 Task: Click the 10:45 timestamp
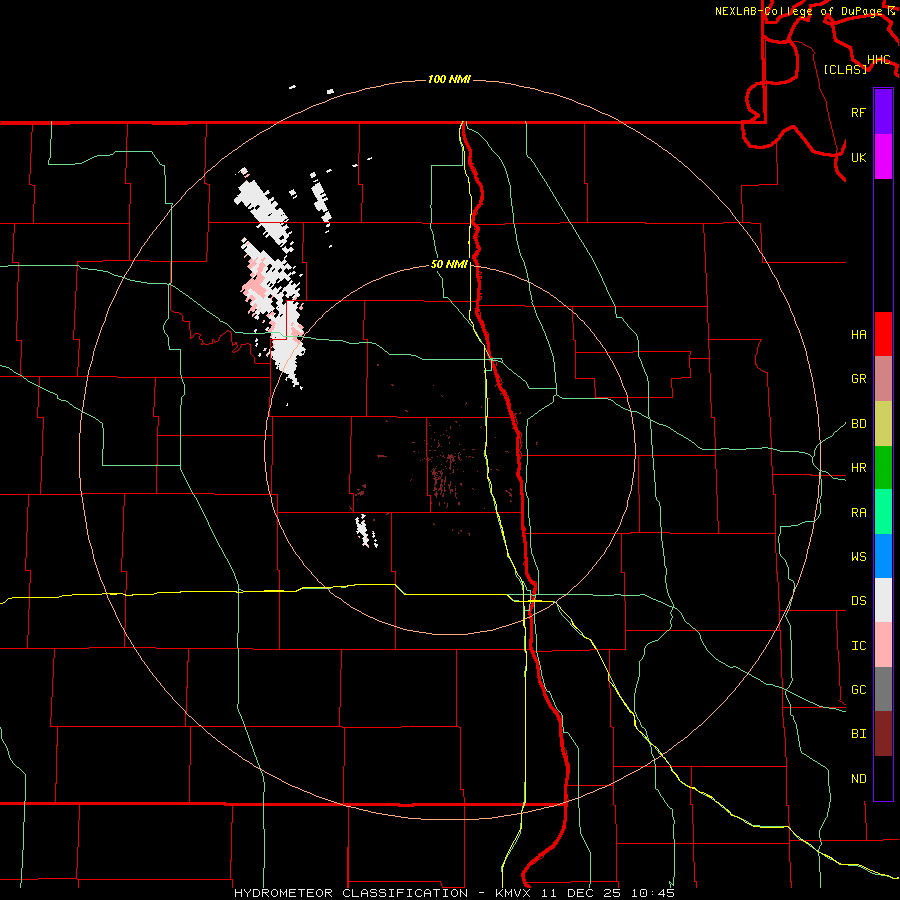click(653, 893)
